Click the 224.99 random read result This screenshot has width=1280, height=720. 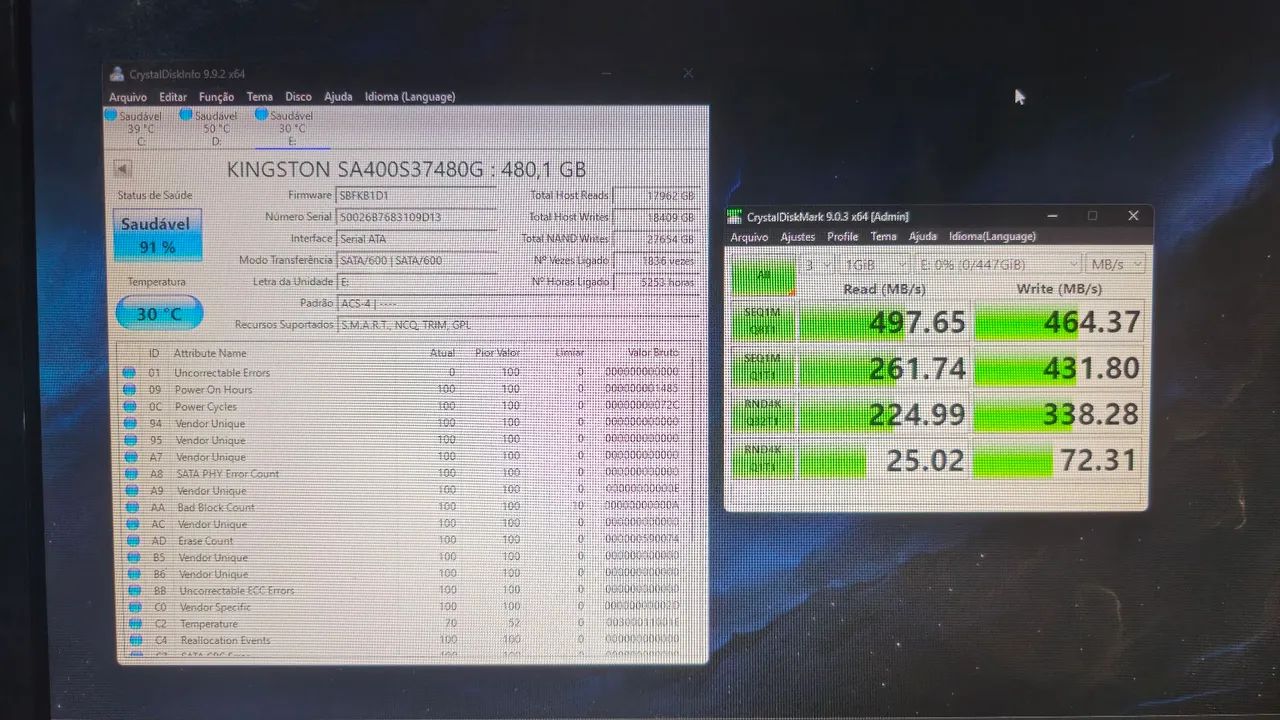click(x=884, y=413)
